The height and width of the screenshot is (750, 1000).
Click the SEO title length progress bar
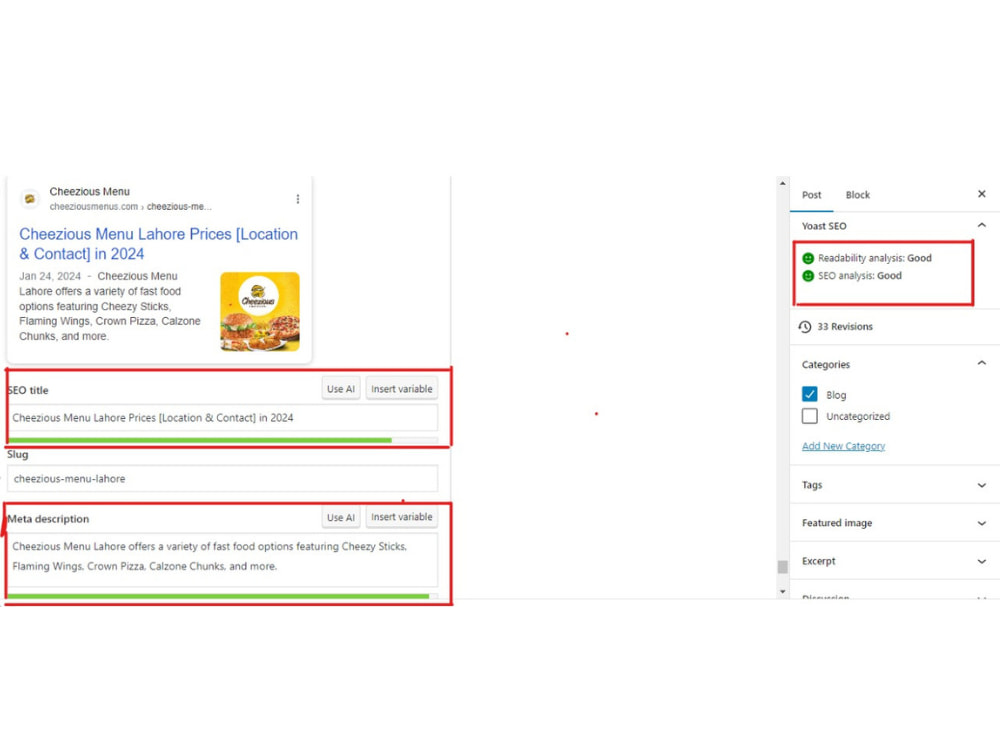click(x=222, y=440)
